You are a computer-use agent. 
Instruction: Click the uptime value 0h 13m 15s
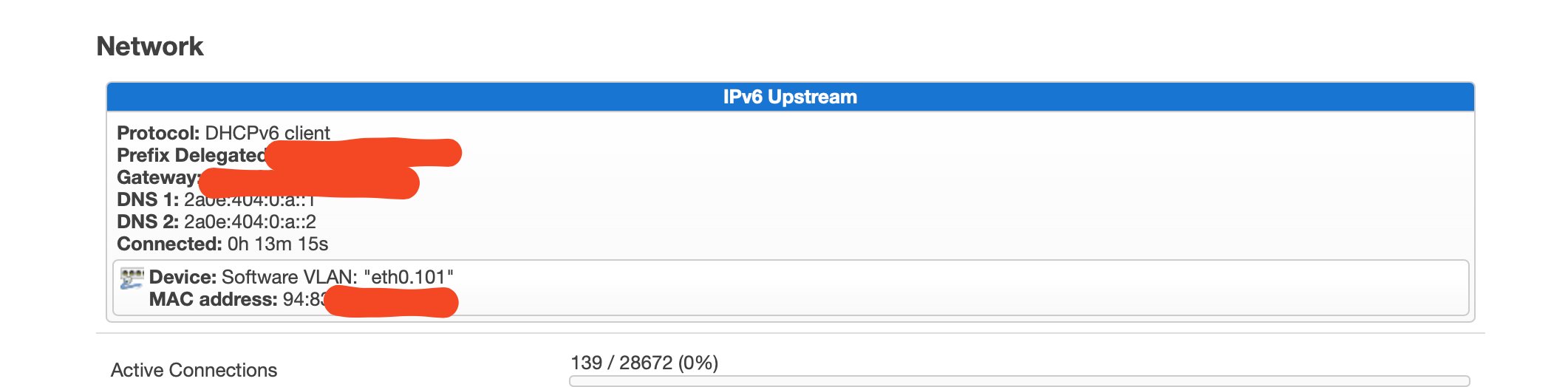pyautogui.click(x=278, y=244)
